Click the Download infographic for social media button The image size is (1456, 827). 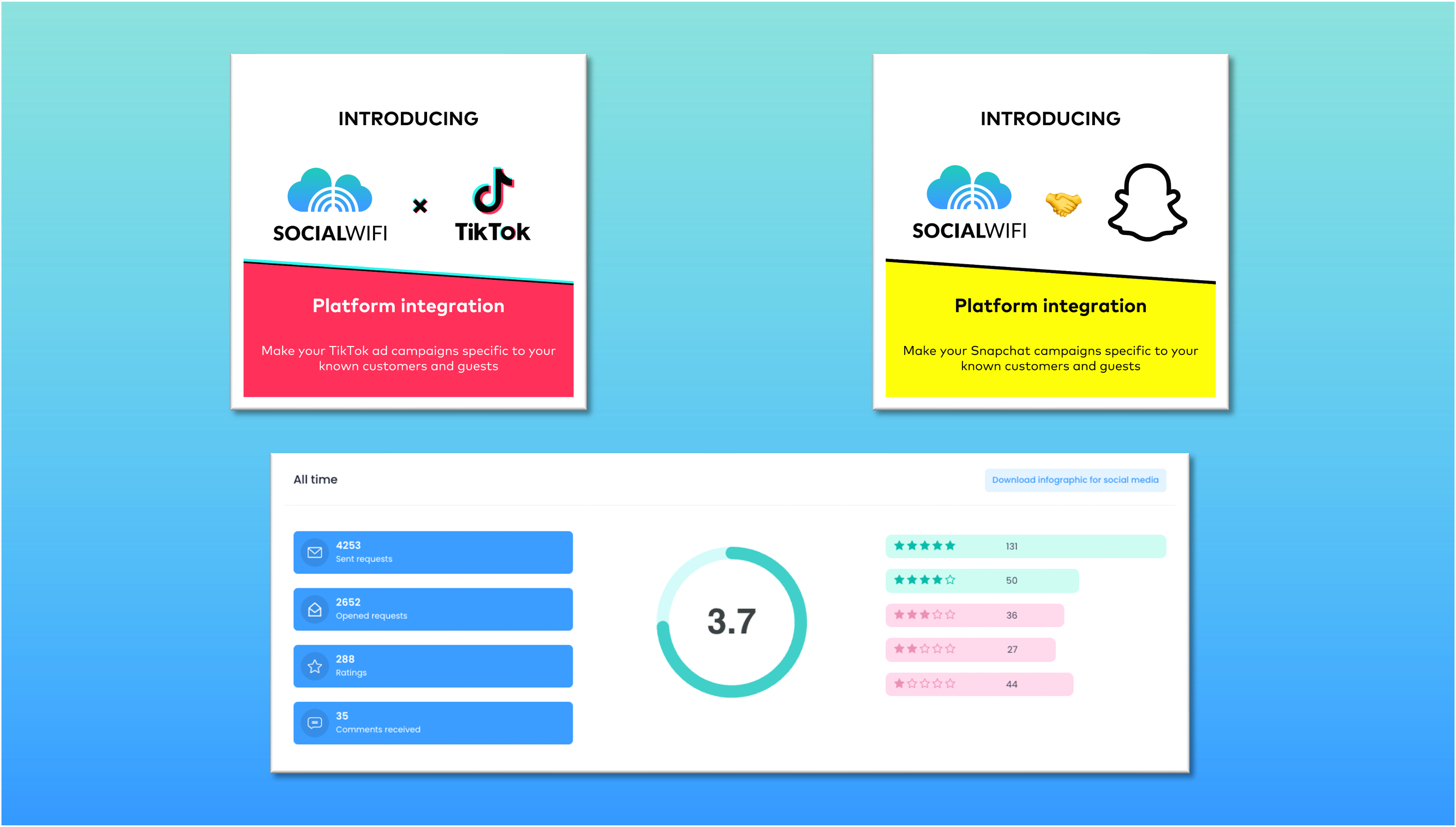tap(1075, 480)
